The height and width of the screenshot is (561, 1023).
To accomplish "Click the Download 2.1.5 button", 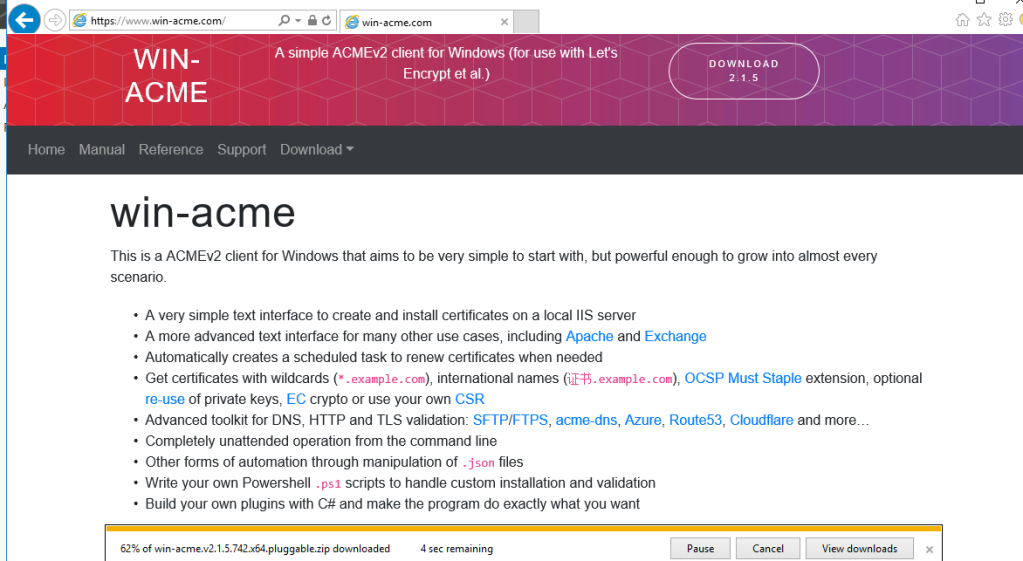I will point(744,70).
